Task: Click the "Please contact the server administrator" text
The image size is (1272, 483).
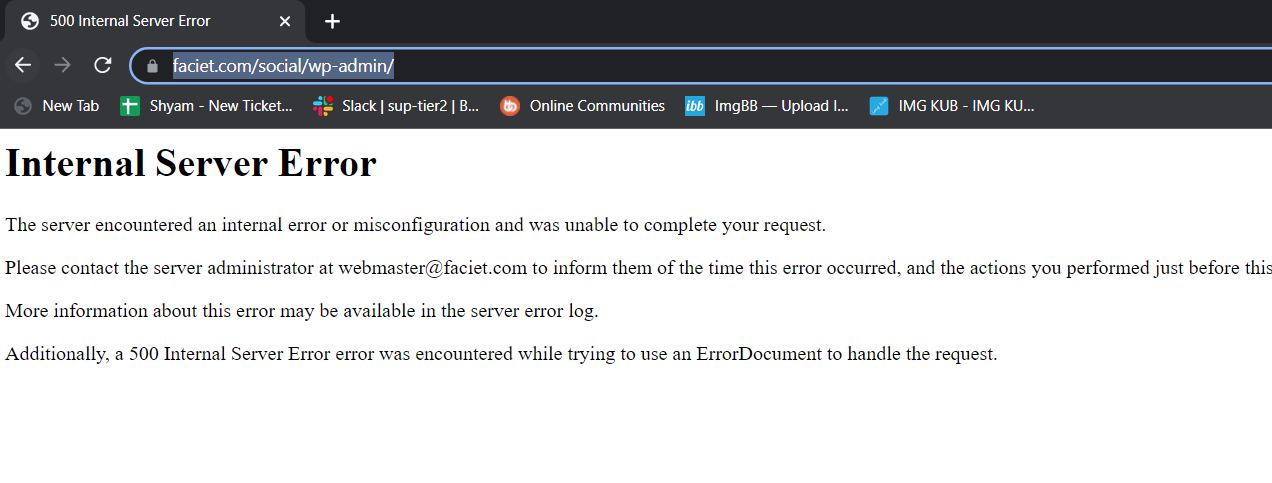Action: pyautogui.click(x=170, y=268)
